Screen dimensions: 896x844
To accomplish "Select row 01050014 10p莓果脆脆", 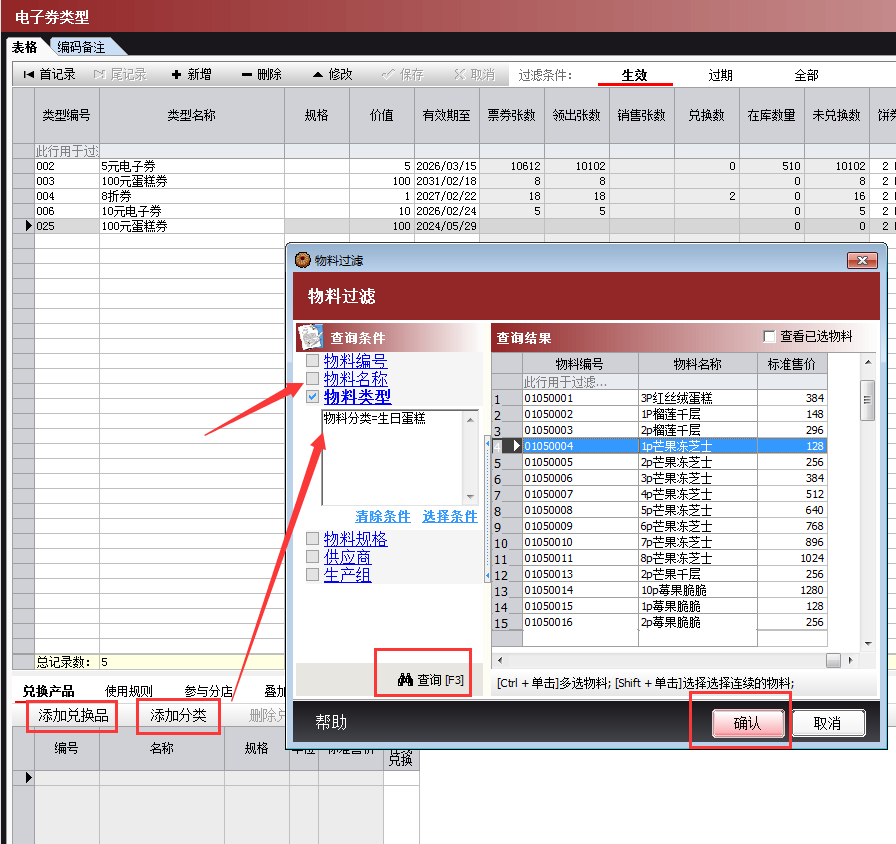I will point(659,590).
